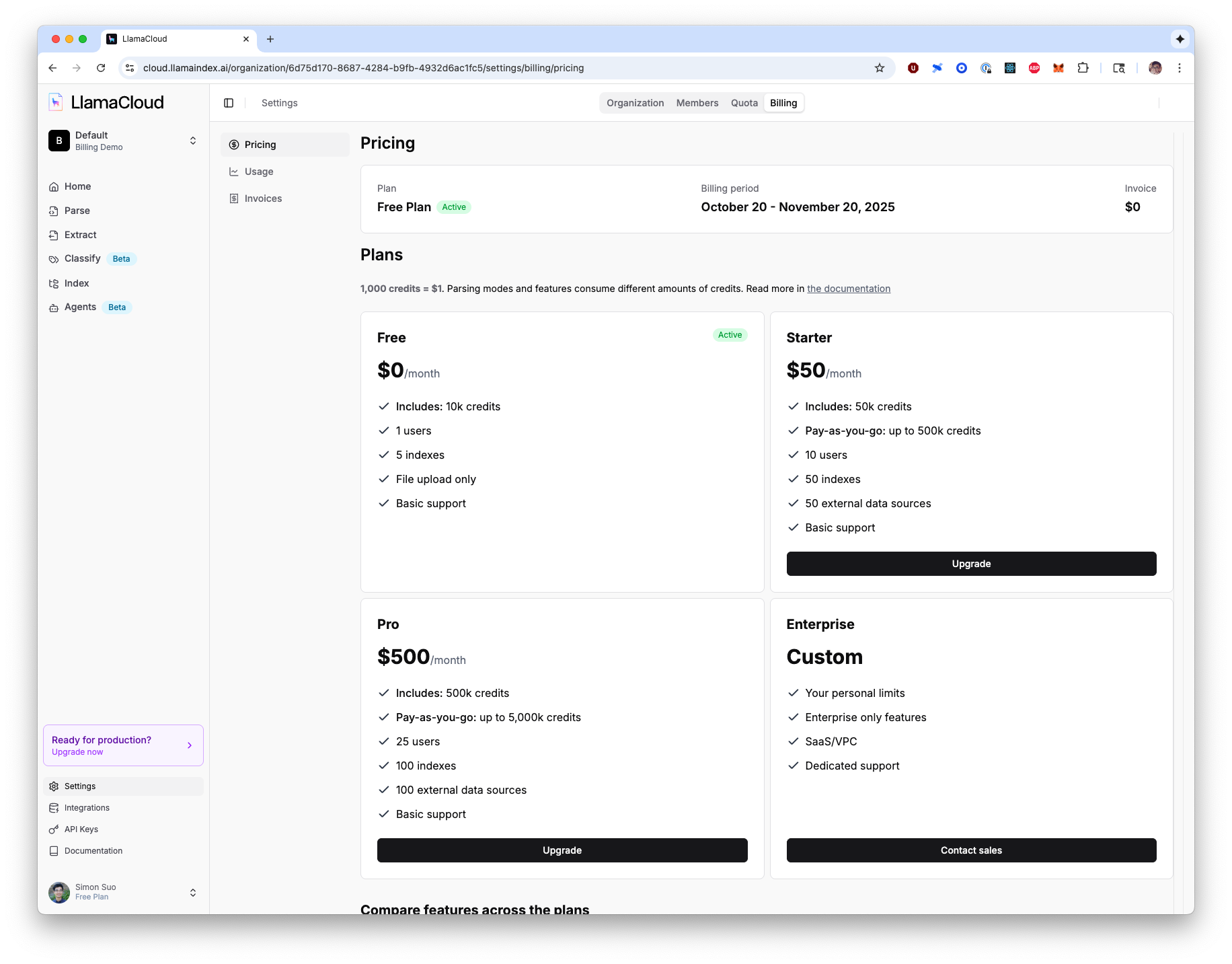
Task: Open the Agents section
Action: (80, 307)
